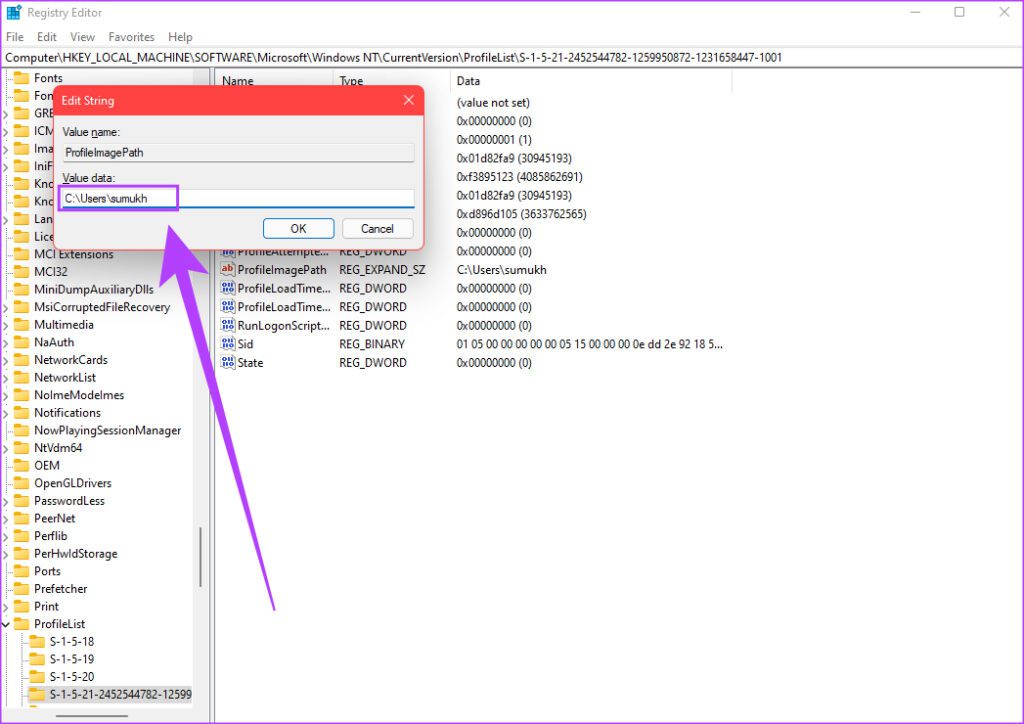Click the tree pane horizontal scrollbar
Image resolution: width=1024 pixels, height=724 pixels.
91,716
